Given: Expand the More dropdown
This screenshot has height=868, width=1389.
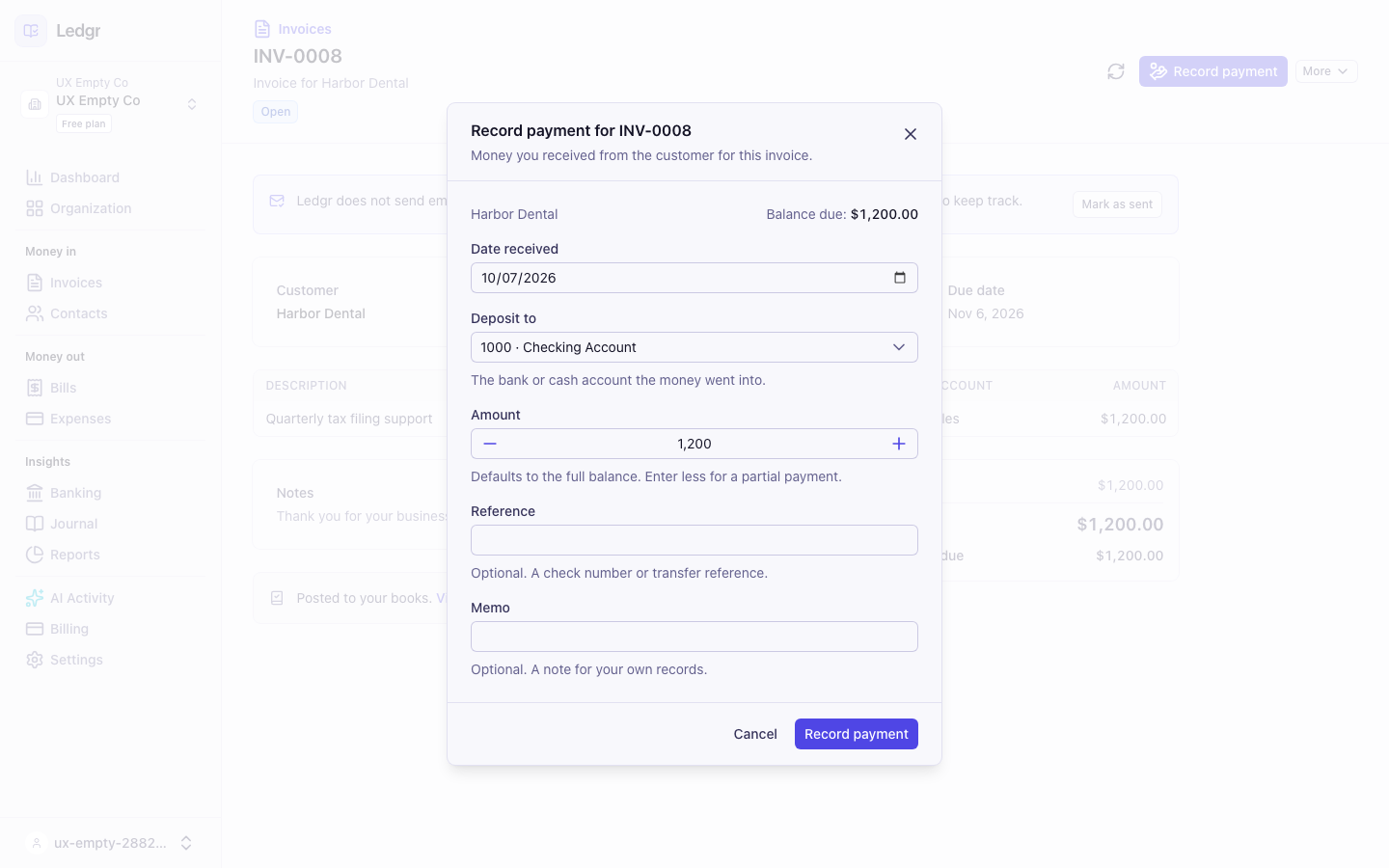Looking at the screenshot, I should click(x=1326, y=71).
